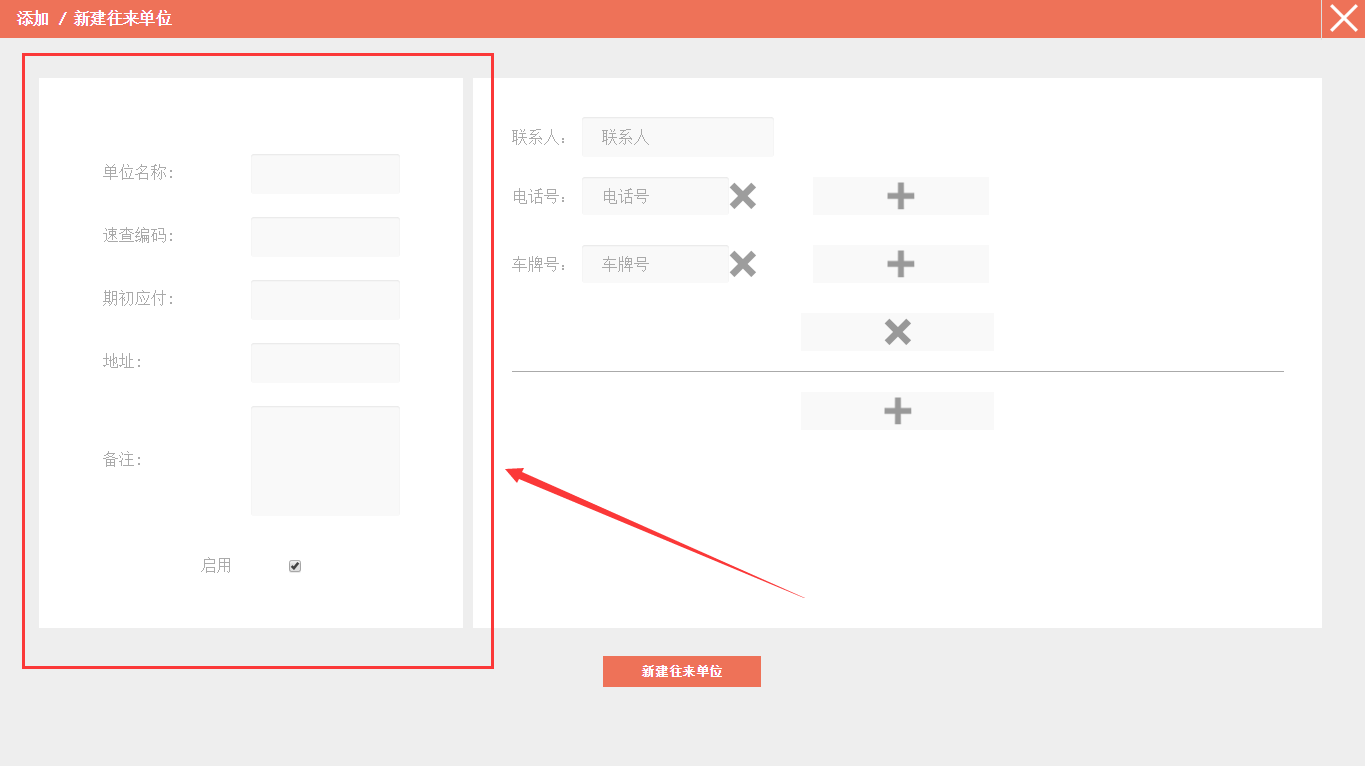Click the X icon beside 车牌号 field
Viewport: 1365px width, 766px height.
[x=742, y=264]
